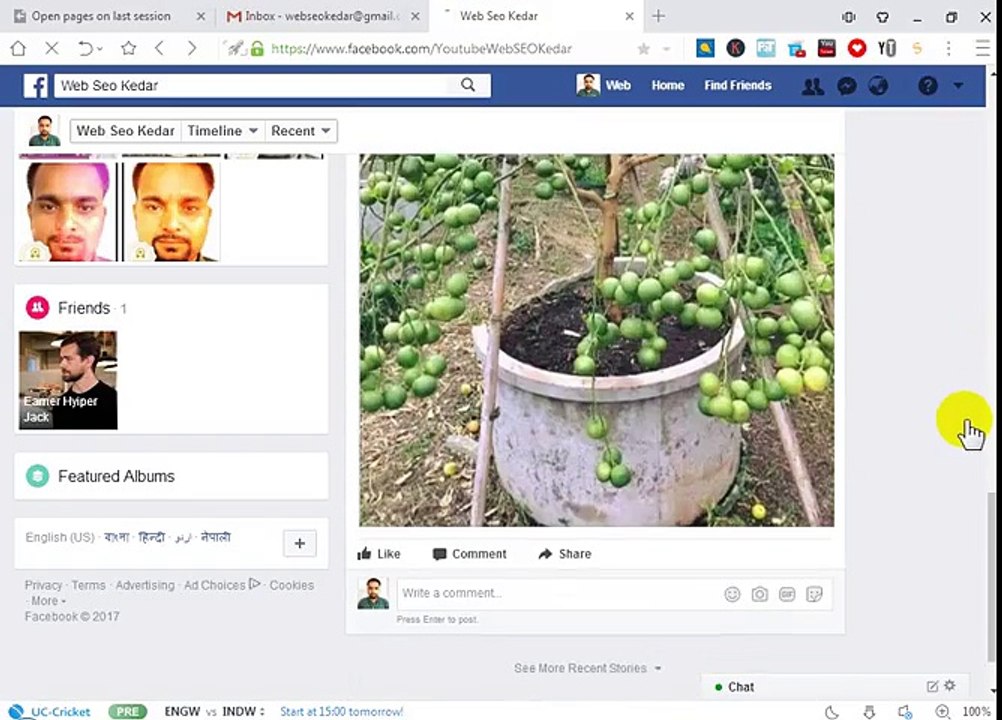The height and width of the screenshot is (720, 1002).
Task: Open Quick Help question mark icon
Action: coord(927,86)
